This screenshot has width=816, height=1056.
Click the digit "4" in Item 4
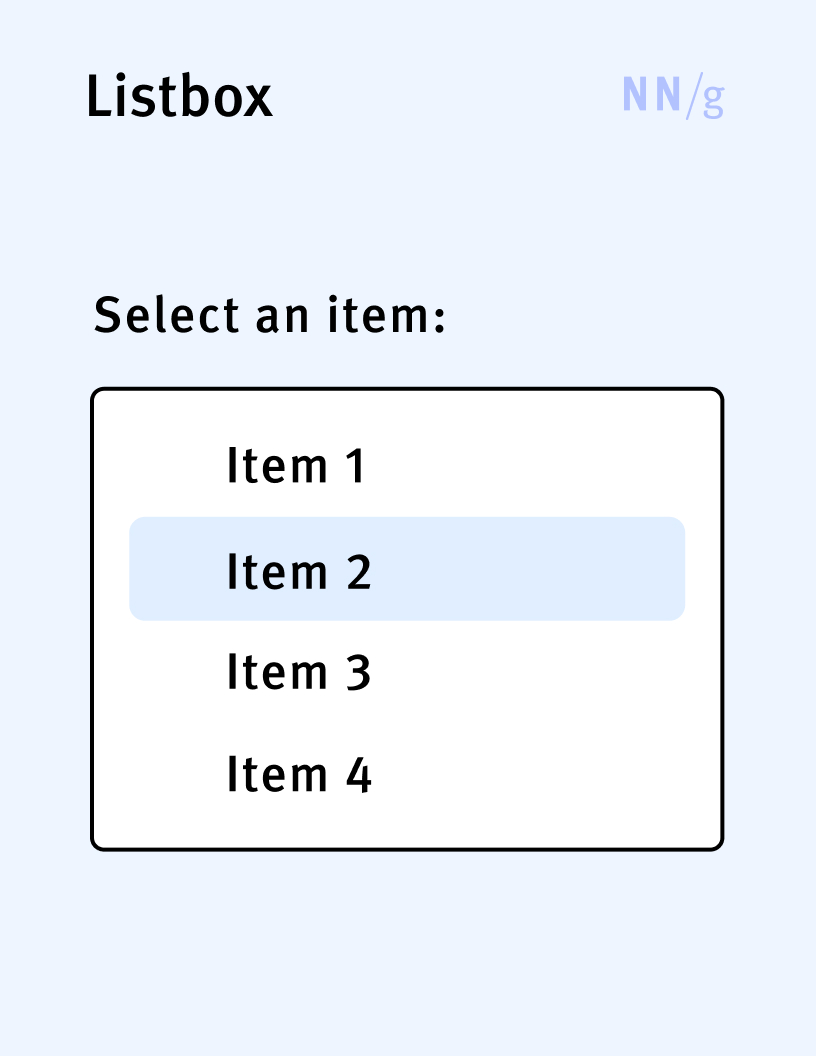[x=359, y=775]
